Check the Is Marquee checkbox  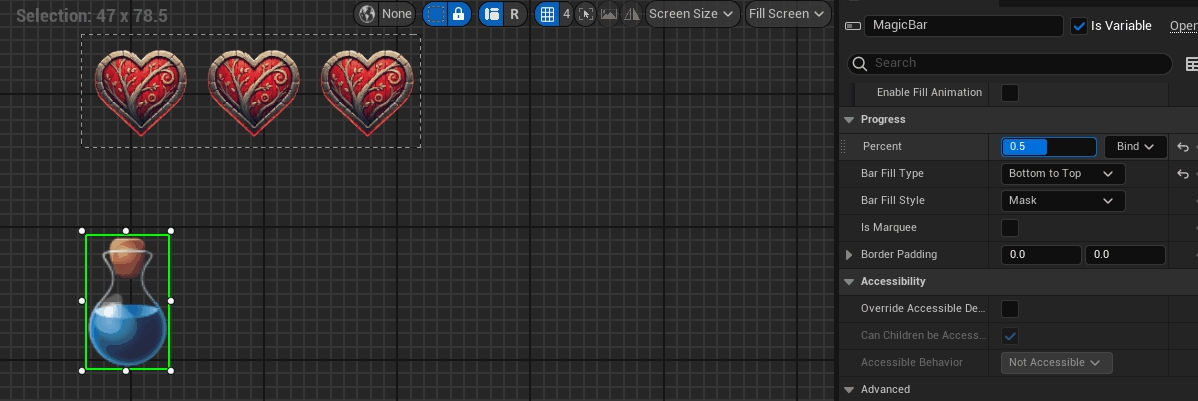pyautogui.click(x=1010, y=228)
